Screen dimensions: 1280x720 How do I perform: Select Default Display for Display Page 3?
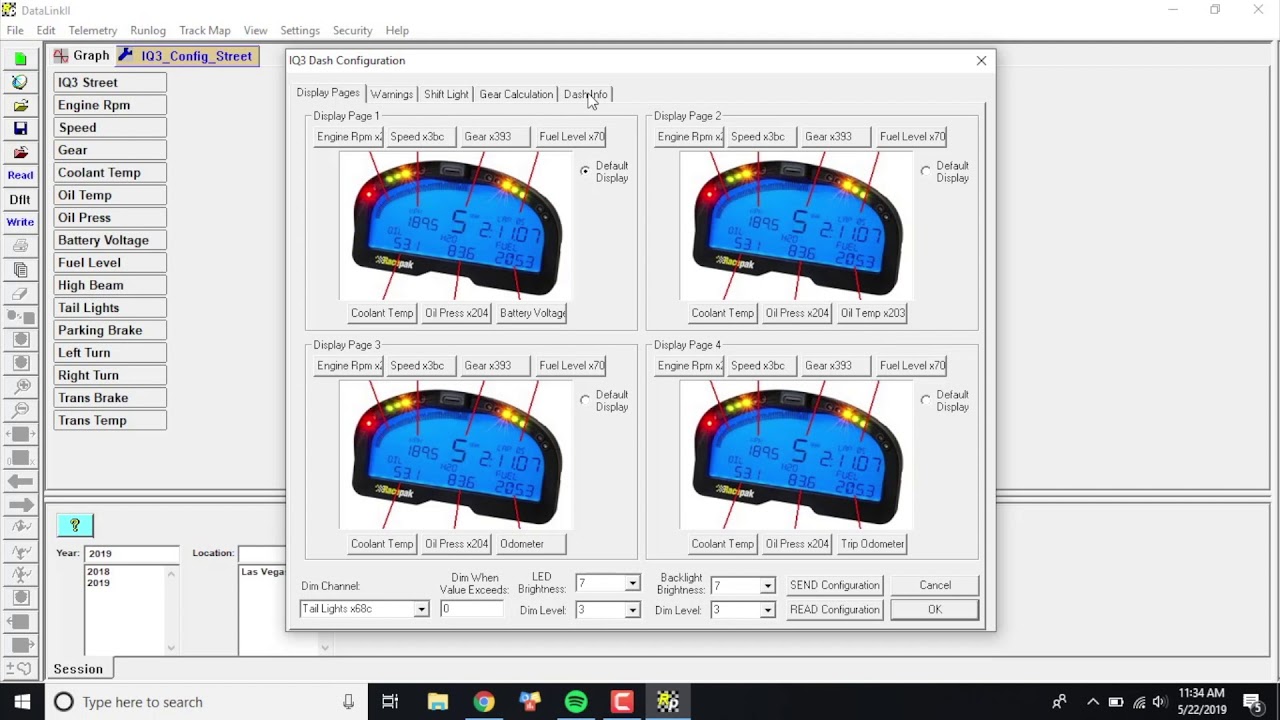(x=585, y=400)
